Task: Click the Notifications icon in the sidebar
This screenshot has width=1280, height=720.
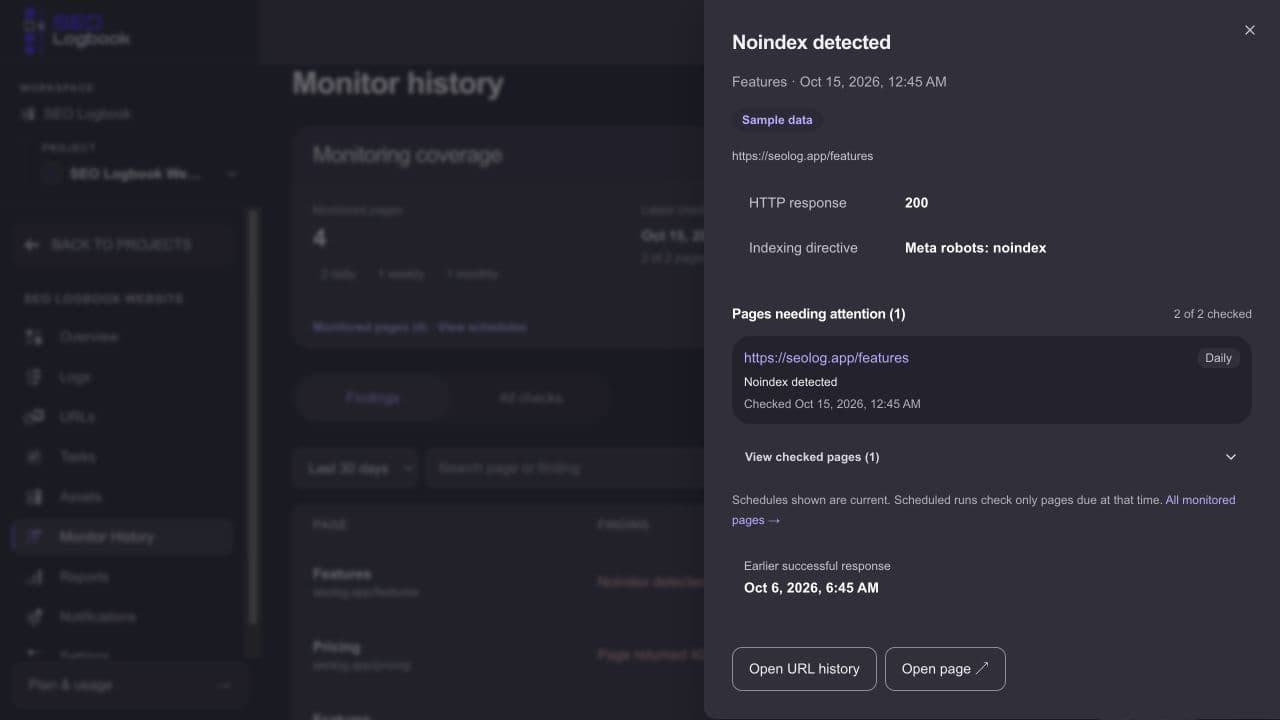Action: pos(34,617)
